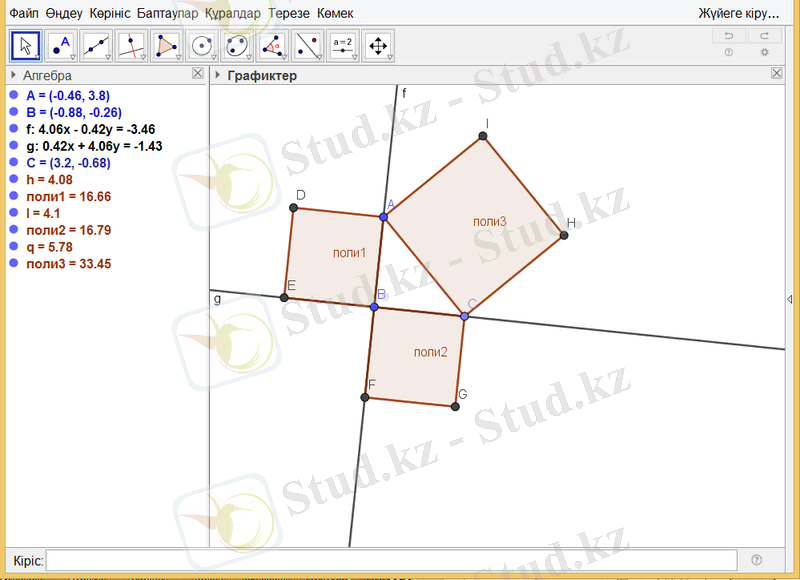Screen dimensions: 800x580
Task: Toggle visibility of point A in Algebra
Action: [14, 95]
